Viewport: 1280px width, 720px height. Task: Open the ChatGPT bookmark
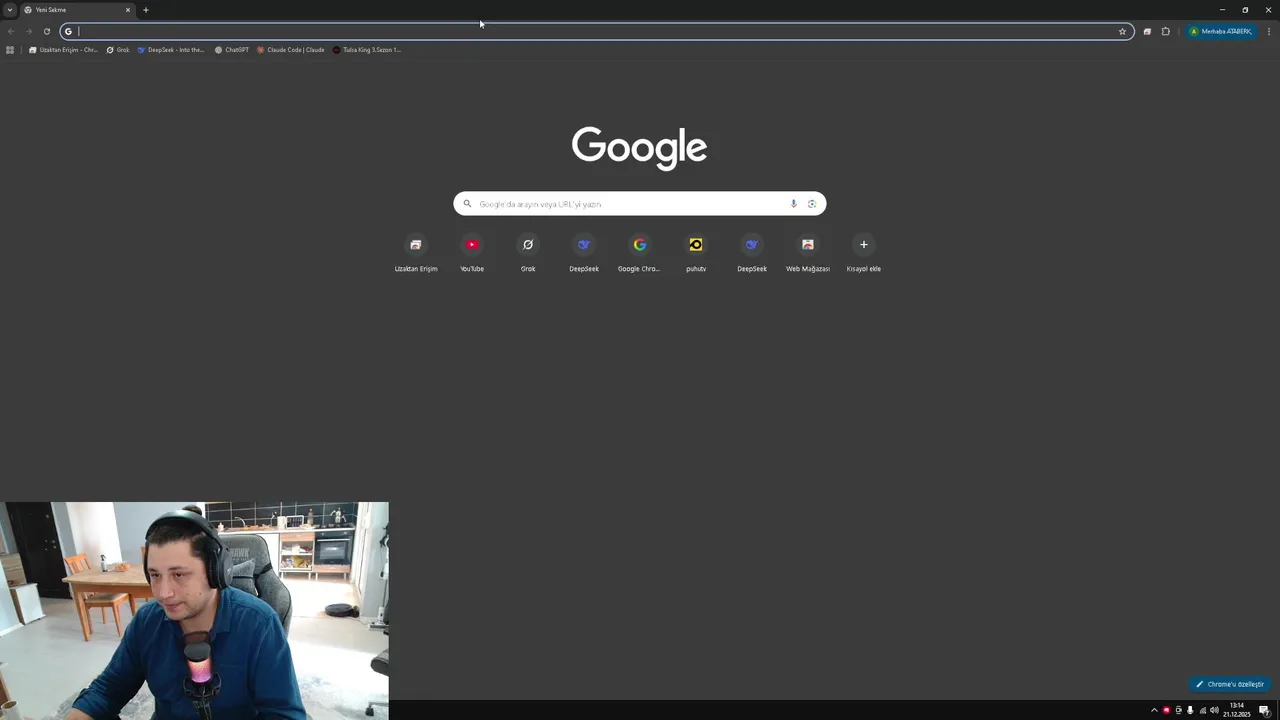tap(232, 50)
